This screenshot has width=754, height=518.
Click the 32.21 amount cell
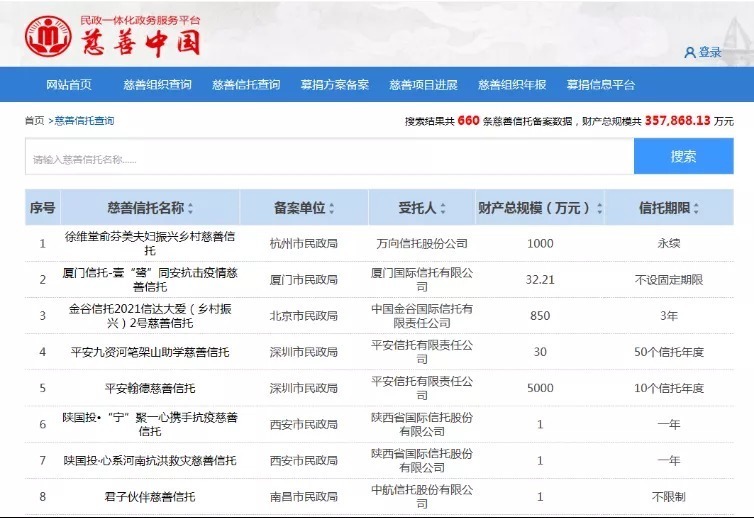(540, 279)
